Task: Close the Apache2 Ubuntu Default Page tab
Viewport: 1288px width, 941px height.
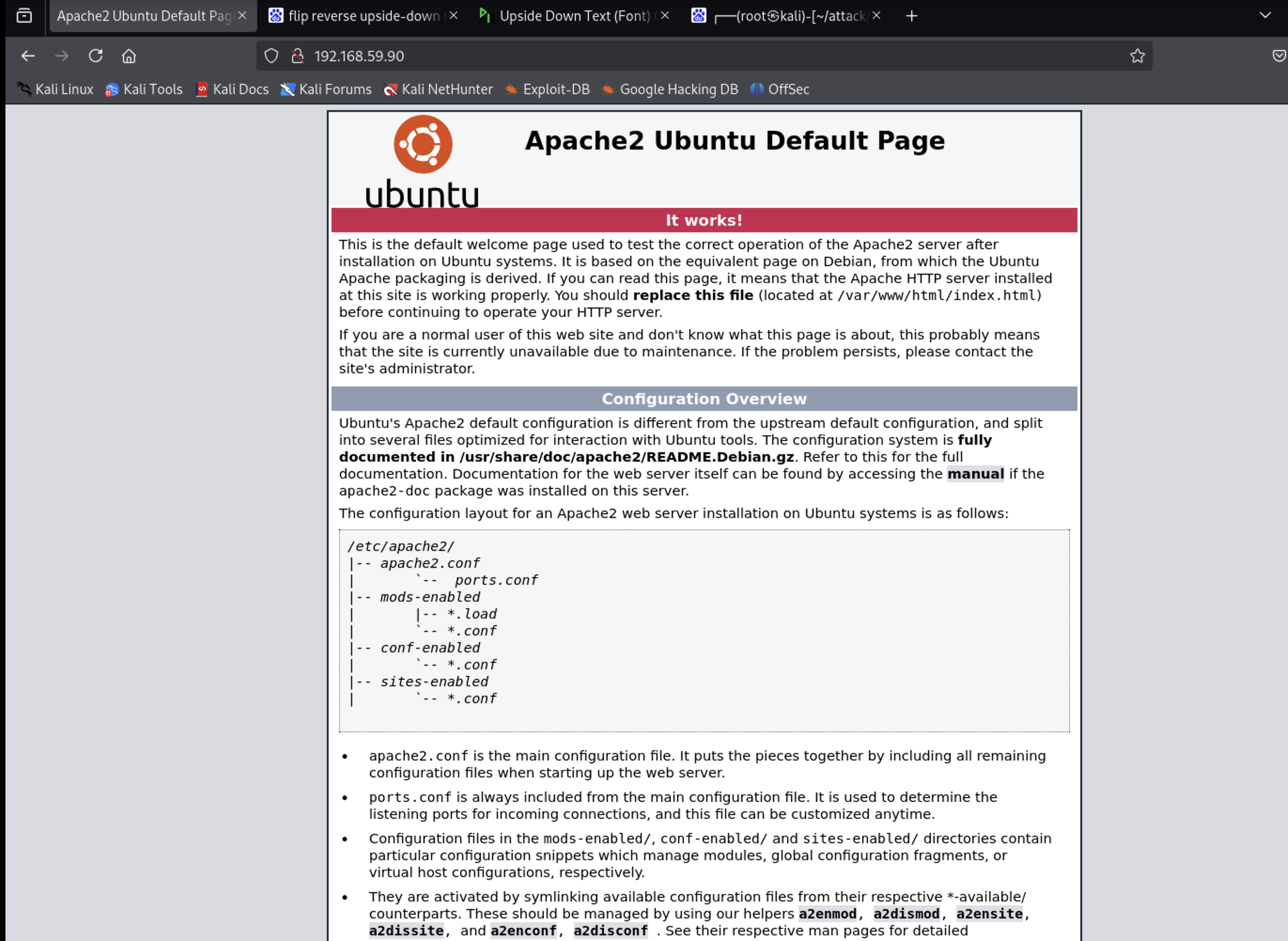Action: click(x=242, y=16)
